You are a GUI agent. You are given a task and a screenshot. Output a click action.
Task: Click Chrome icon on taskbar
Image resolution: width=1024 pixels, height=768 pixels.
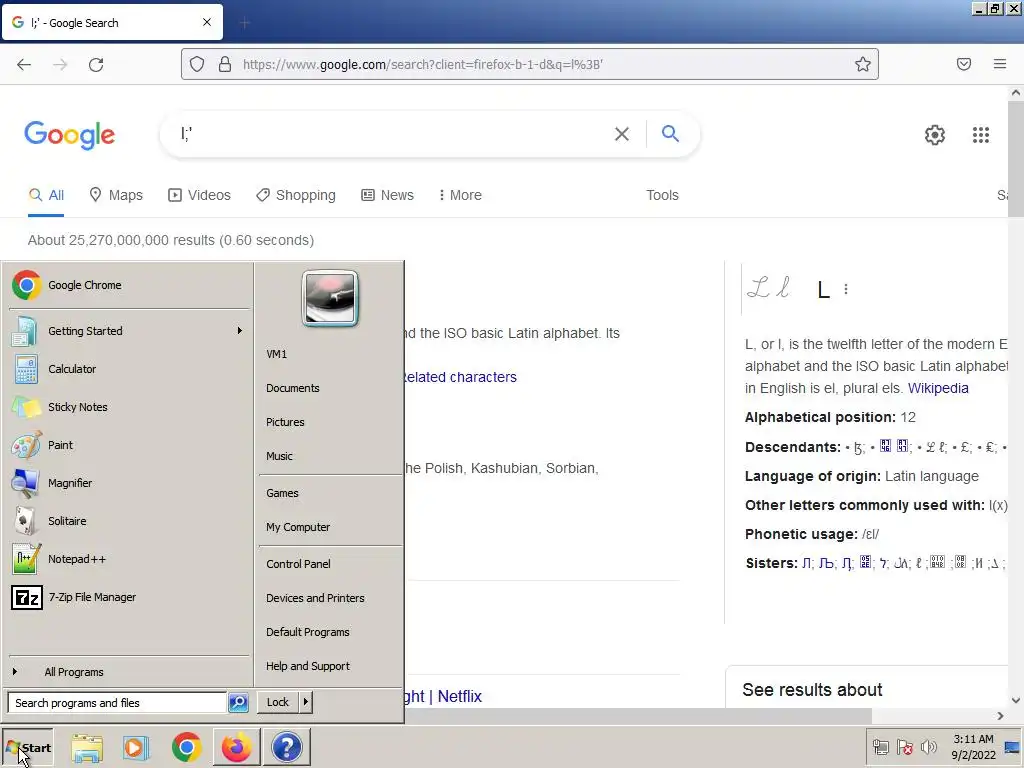(187, 747)
